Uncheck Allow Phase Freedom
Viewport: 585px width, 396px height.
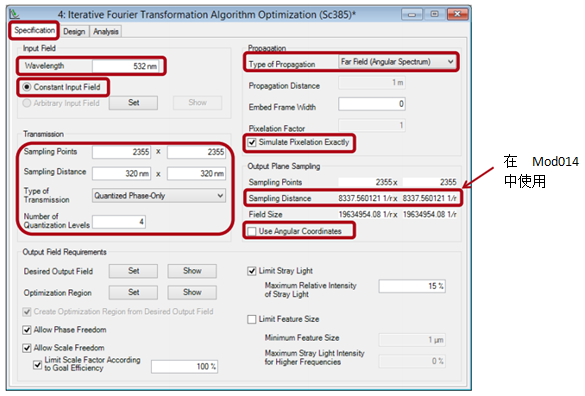click(x=27, y=330)
